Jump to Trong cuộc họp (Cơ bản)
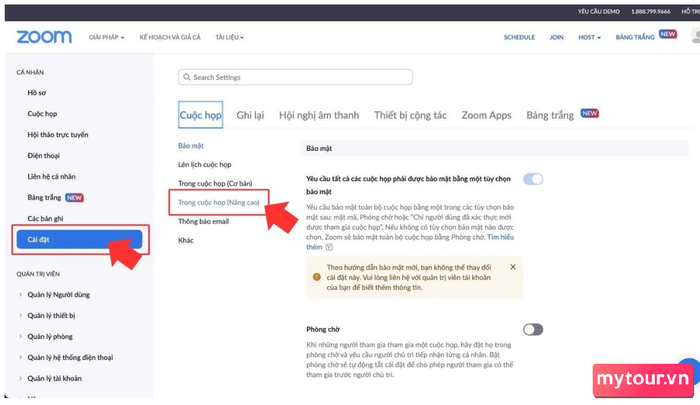Screen dimensions: 700x405 (x=215, y=184)
